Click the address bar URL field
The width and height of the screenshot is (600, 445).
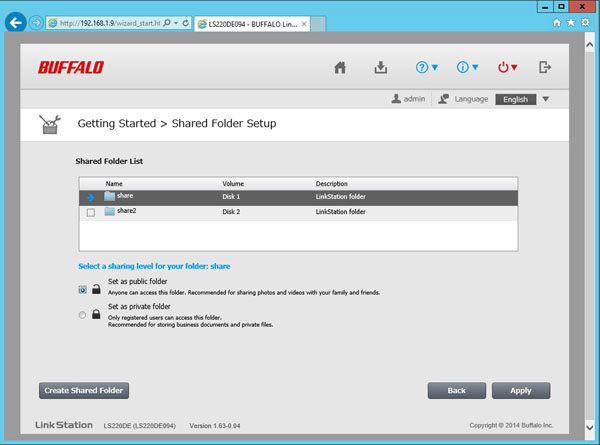click(x=109, y=23)
